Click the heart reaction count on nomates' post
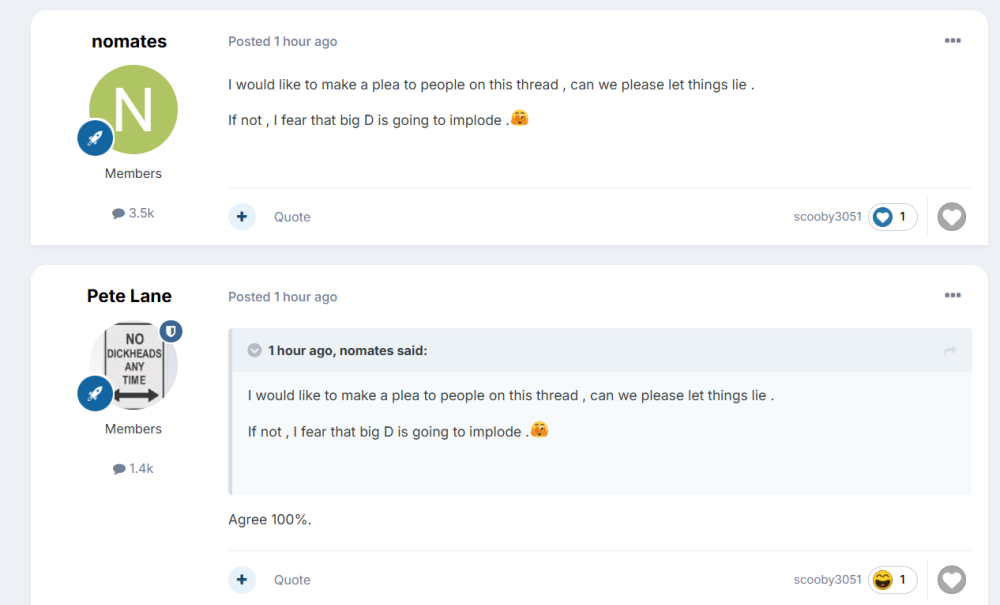Viewport: 1000px width, 605px height. coord(892,217)
